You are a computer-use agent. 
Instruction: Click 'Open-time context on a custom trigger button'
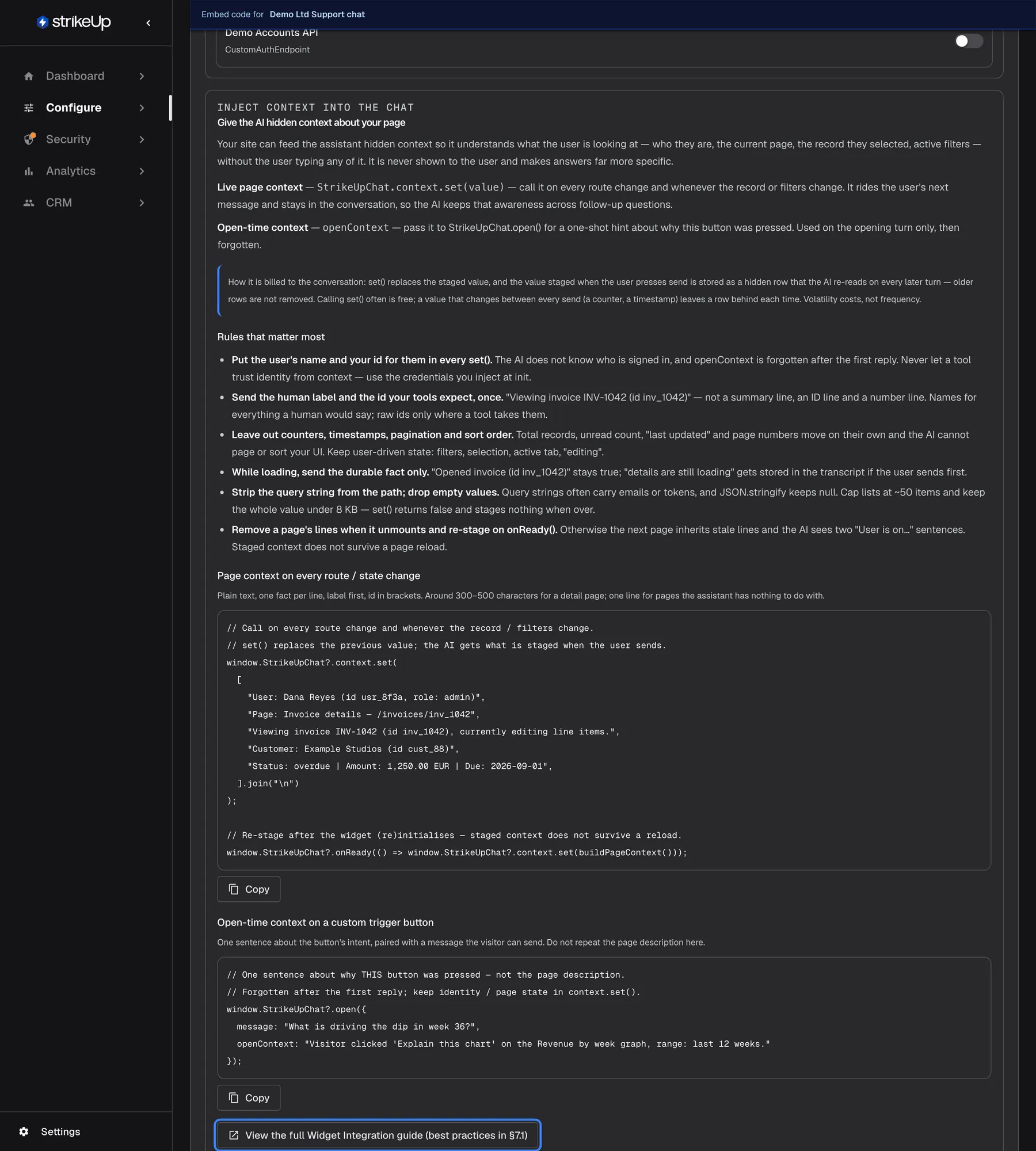[x=325, y=922]
